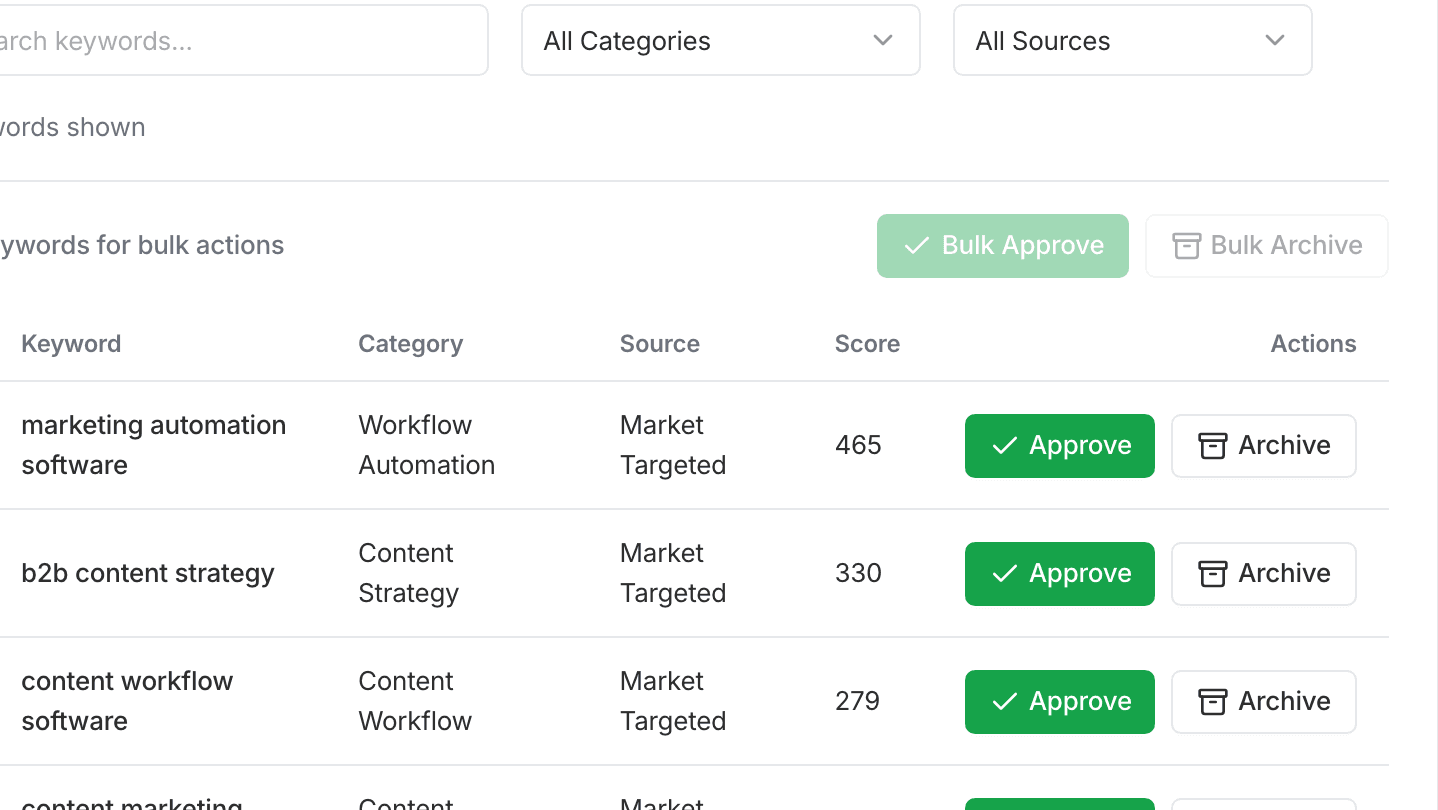Click the checkmark icon inside Bulk Approve

[x=916, y=245]
